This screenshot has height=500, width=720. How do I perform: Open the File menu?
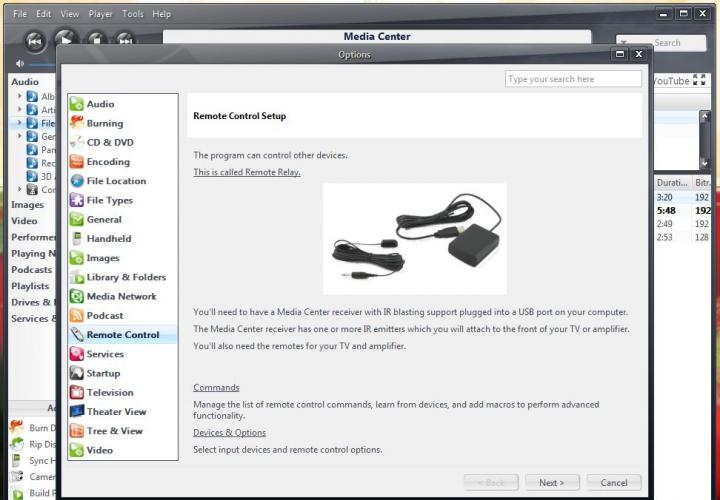click(x=20, y=14)
